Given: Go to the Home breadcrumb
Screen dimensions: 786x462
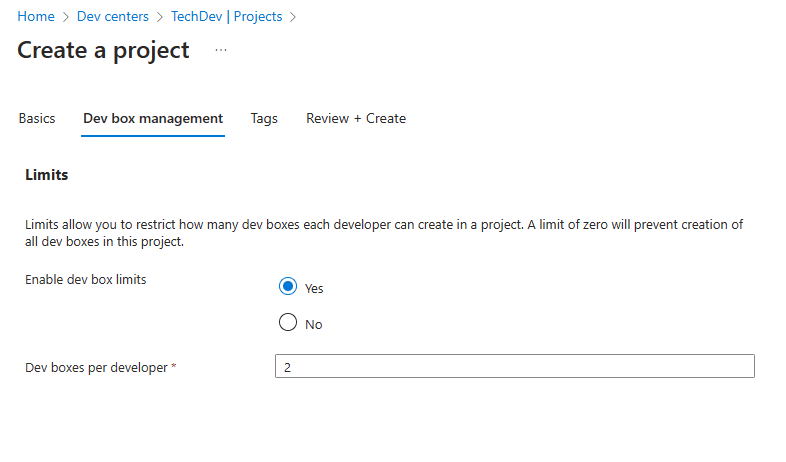Looking at the screenshot, I should click(x=36, y=17).
